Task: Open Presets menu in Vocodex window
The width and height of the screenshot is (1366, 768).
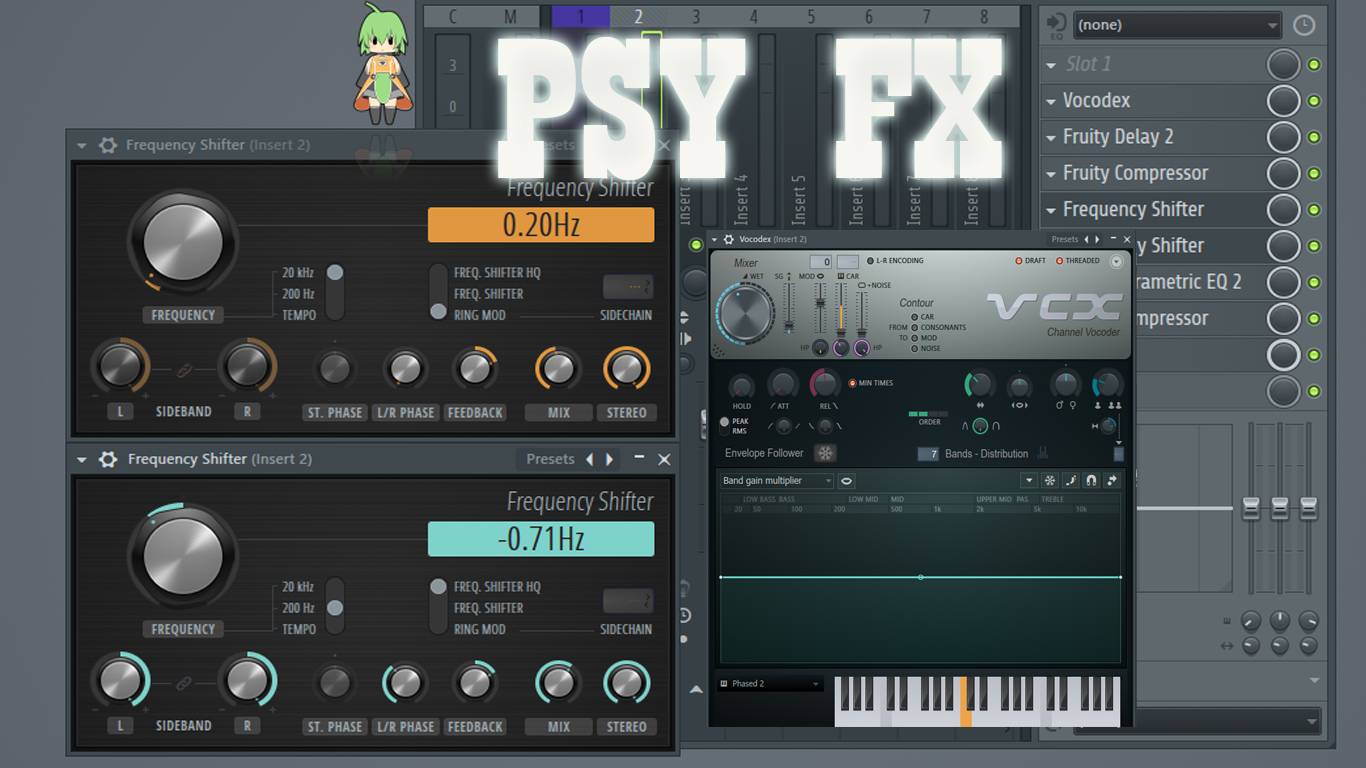Action: (1064, 239)
